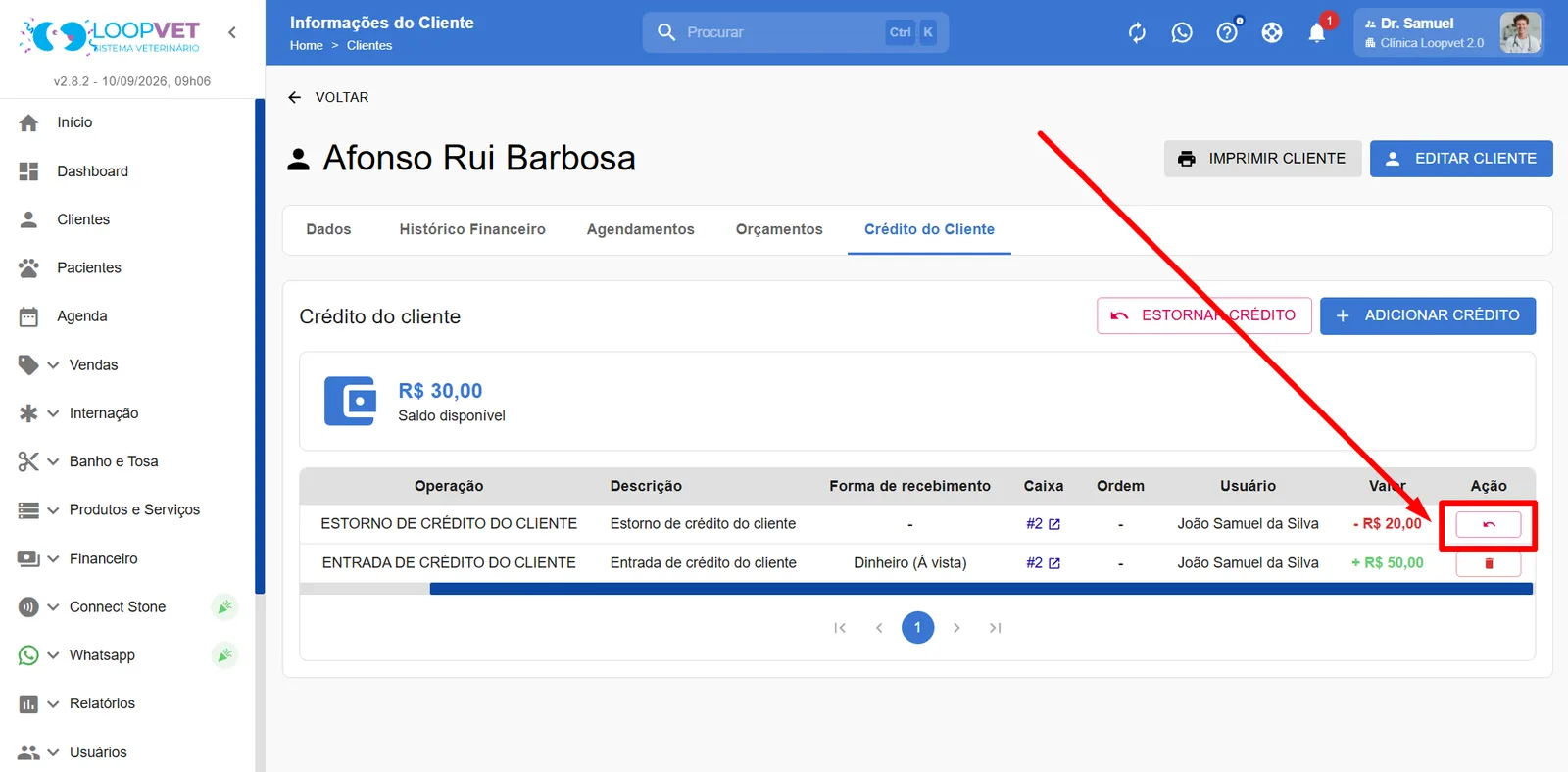Click the + R$ 50,00 value
The image size is (1568, 772).
coord(1388,563)
